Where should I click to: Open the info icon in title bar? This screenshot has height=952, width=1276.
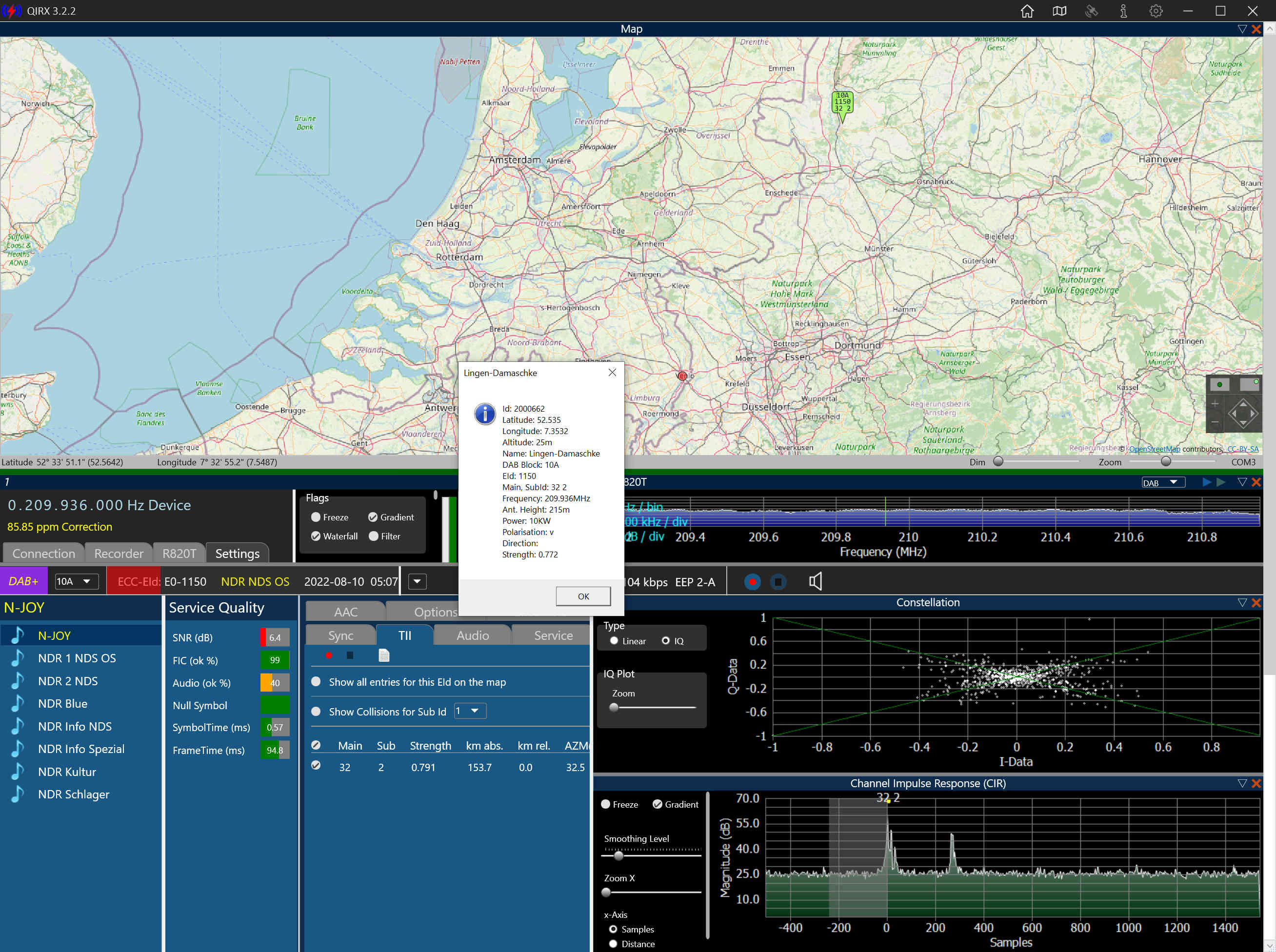[x=1123, y=11]
